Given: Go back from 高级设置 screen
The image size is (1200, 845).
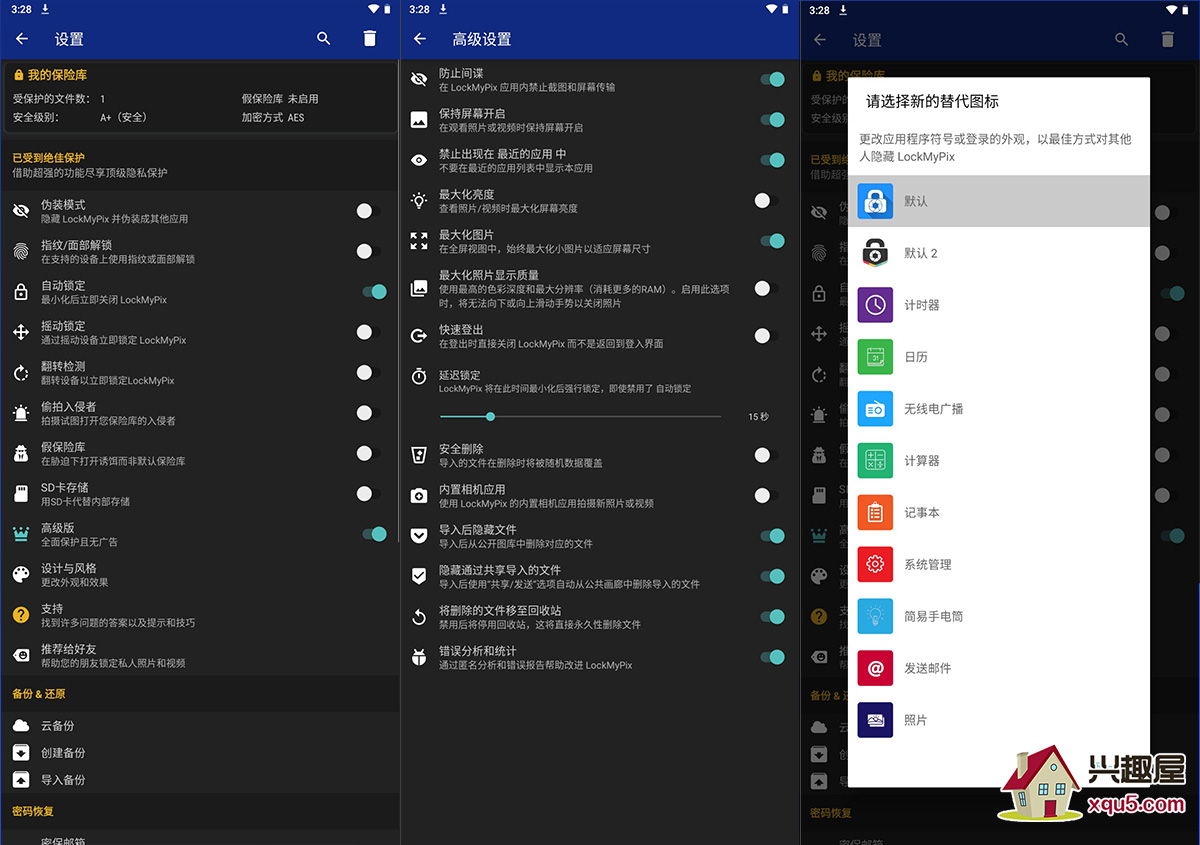Looking at the screenshot, I should pyautogui.click(x=420, y=39).
